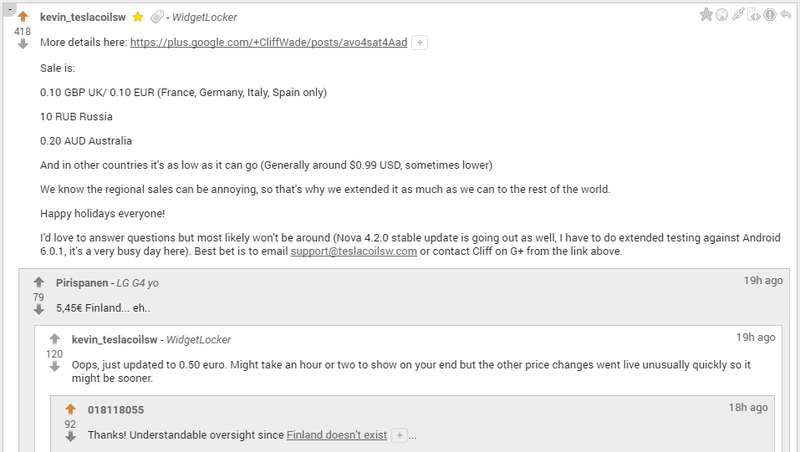The height and width of the screenshot is (452, 800).
Task: Collapse the top comment thread
Action: [9, 9]
